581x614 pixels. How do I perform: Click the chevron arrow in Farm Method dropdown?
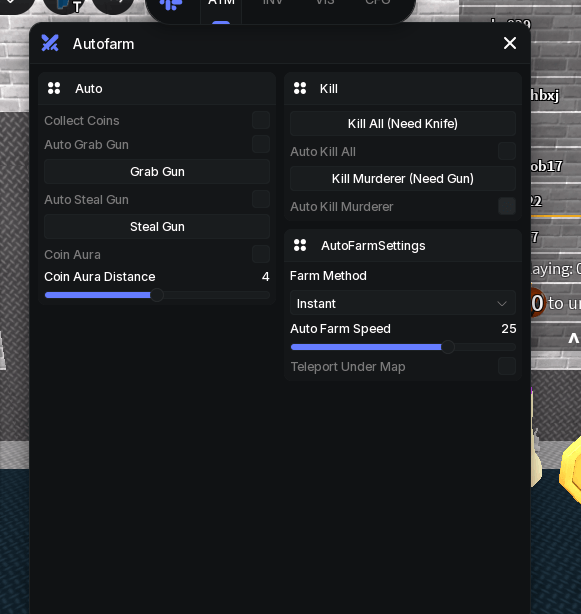[502, 303]
